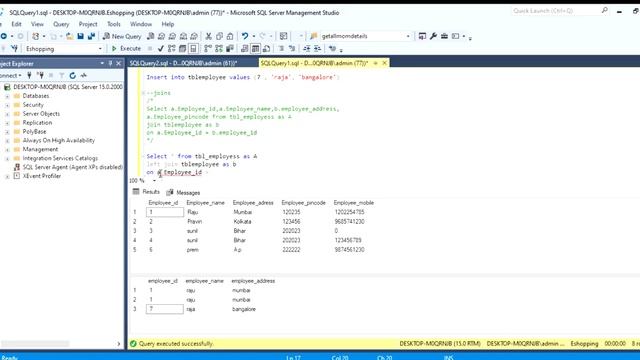
Task: Click the Execute button
Action: pyautogui.click(x=126, y=49)
